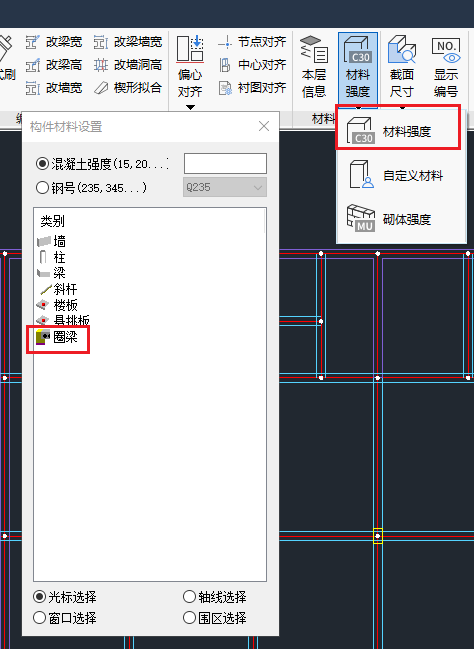Select 圈梁 in the category list
Screen dimensions: 474x649
[58, 337]
